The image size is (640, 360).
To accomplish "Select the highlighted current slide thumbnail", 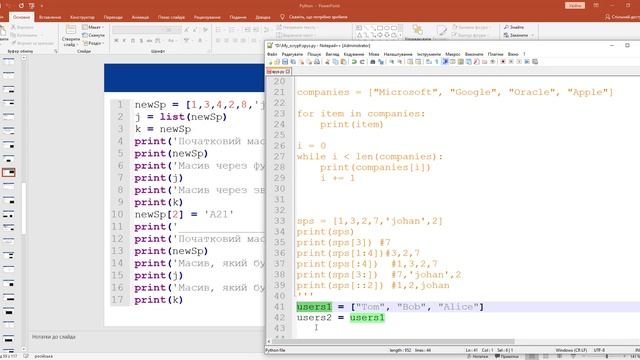I will click(x=9, y=173).
